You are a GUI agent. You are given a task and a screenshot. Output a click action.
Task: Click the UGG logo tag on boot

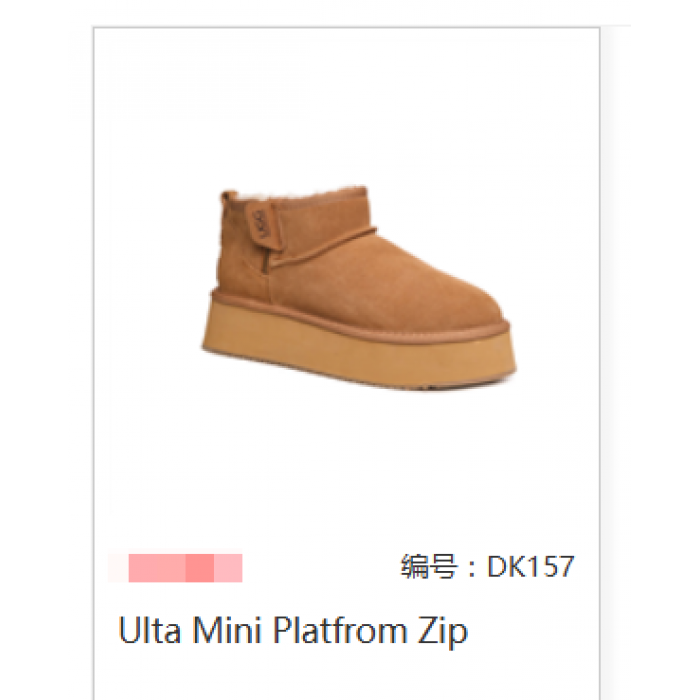click(260, 225)
